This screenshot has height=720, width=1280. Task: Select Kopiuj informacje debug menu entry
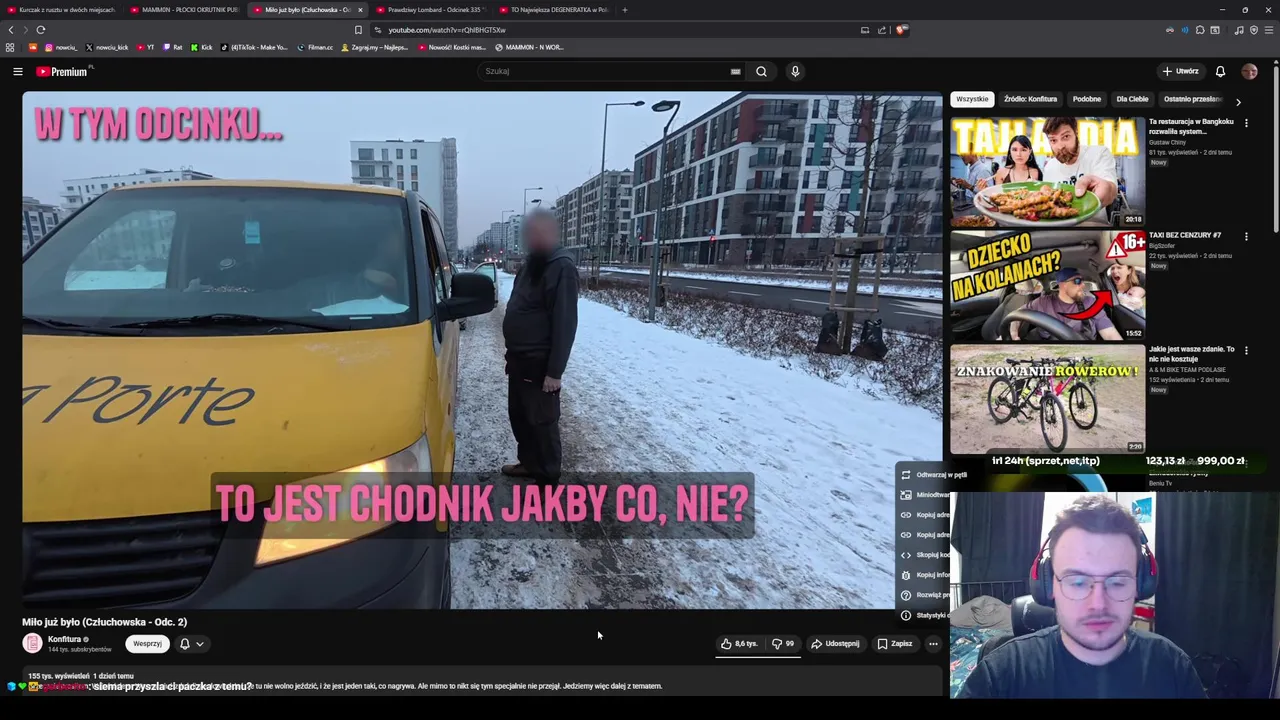[923, 575]
